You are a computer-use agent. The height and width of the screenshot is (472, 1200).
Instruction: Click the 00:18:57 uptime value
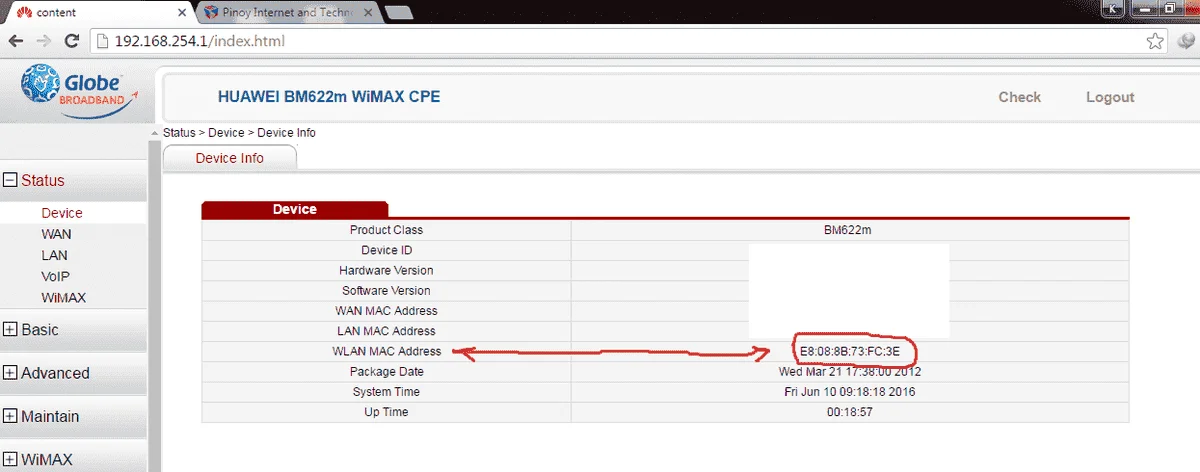(x=848, y=412)
